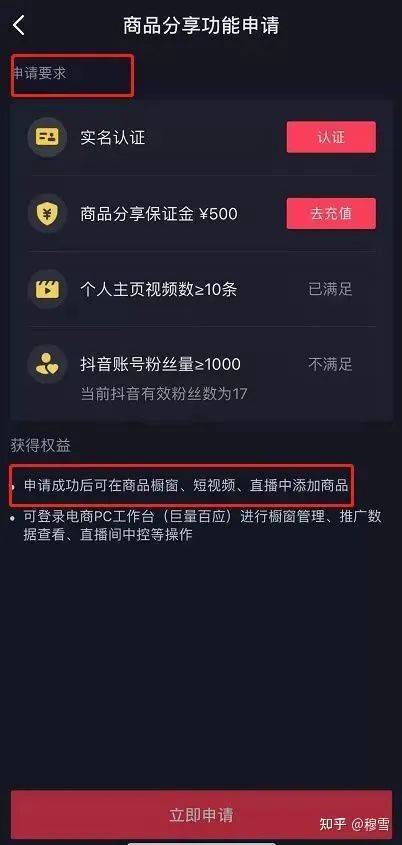Click the ID card icon for 实名认证
This screenshot has height=845, width=402.
click(x=47, y=137)
